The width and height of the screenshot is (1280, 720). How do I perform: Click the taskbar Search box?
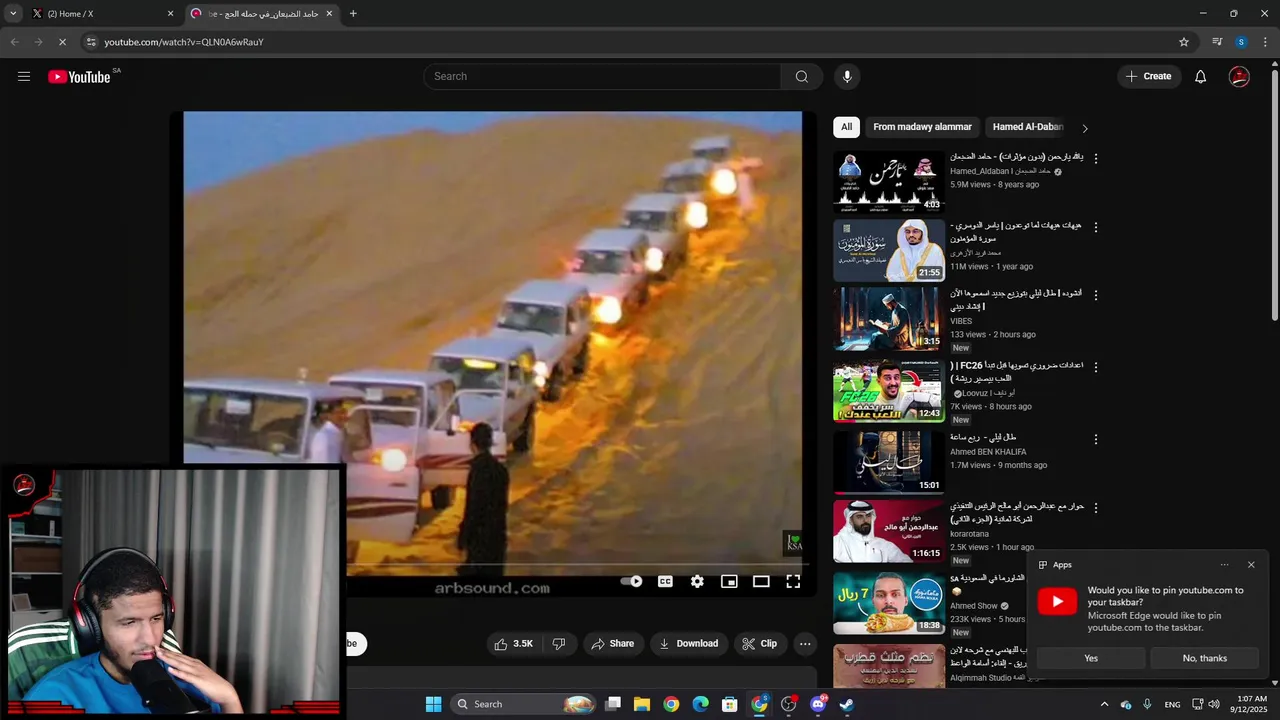click(x=524, y=704)
